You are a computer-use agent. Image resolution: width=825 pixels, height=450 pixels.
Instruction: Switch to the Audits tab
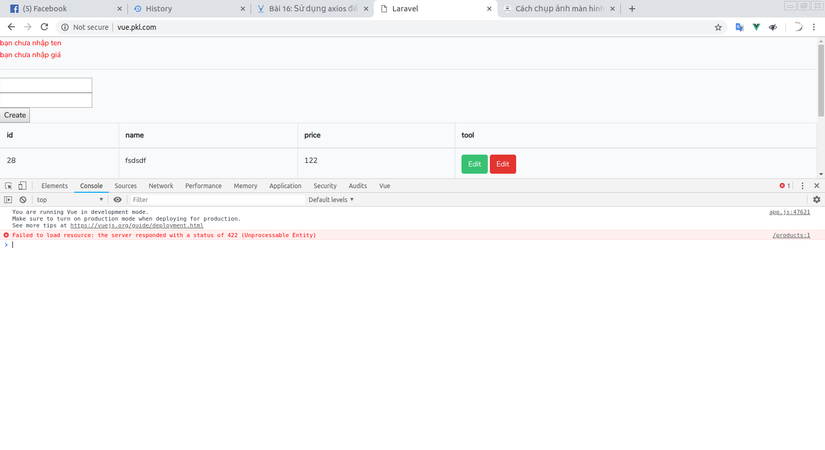(x=358, y=186)
